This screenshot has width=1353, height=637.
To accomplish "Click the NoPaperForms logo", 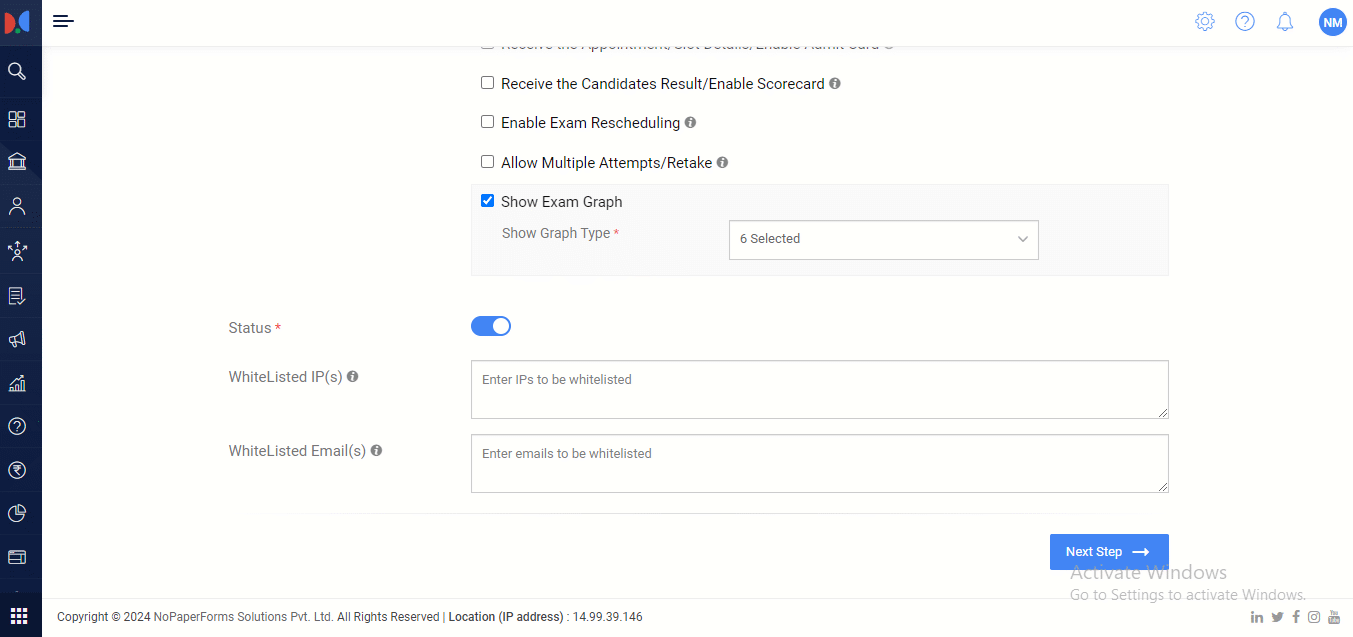I will coord(17,21).
